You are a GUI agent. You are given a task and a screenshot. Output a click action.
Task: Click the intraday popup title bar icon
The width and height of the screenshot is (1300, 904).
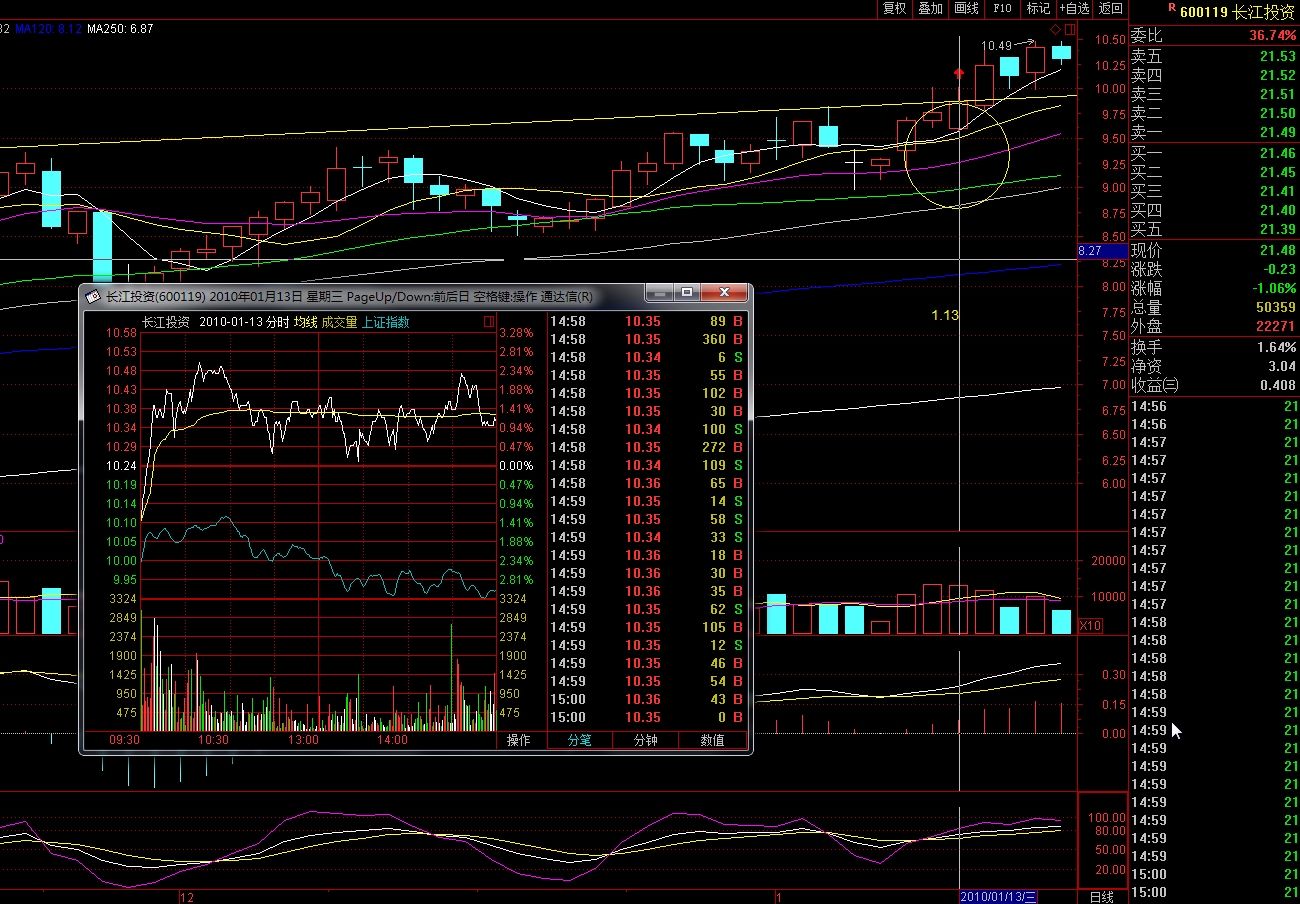tap(93, 296)
